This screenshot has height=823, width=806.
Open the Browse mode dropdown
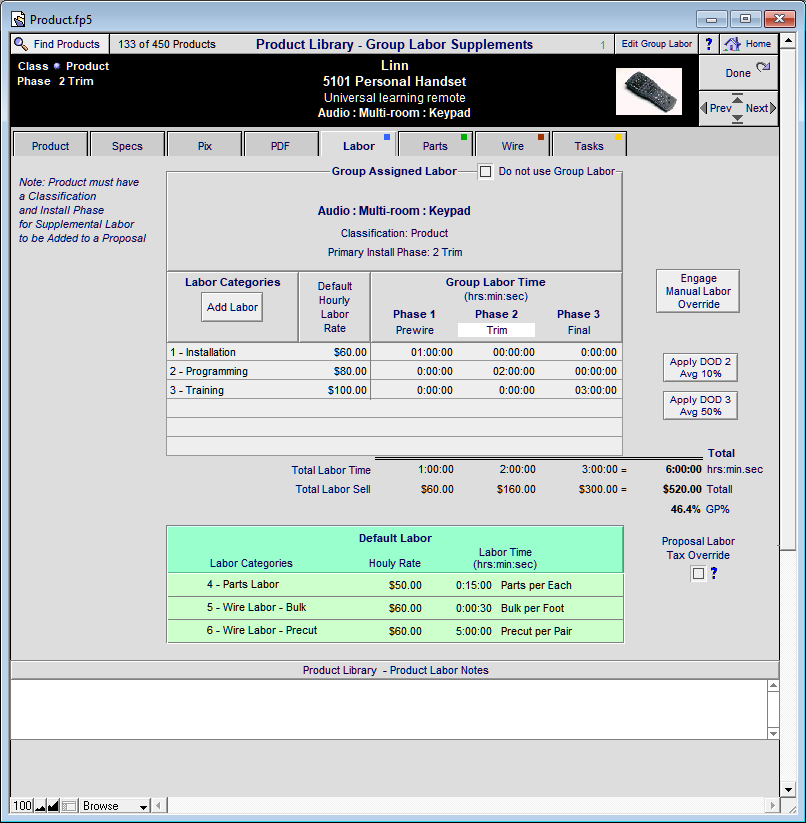pos(115,806)
